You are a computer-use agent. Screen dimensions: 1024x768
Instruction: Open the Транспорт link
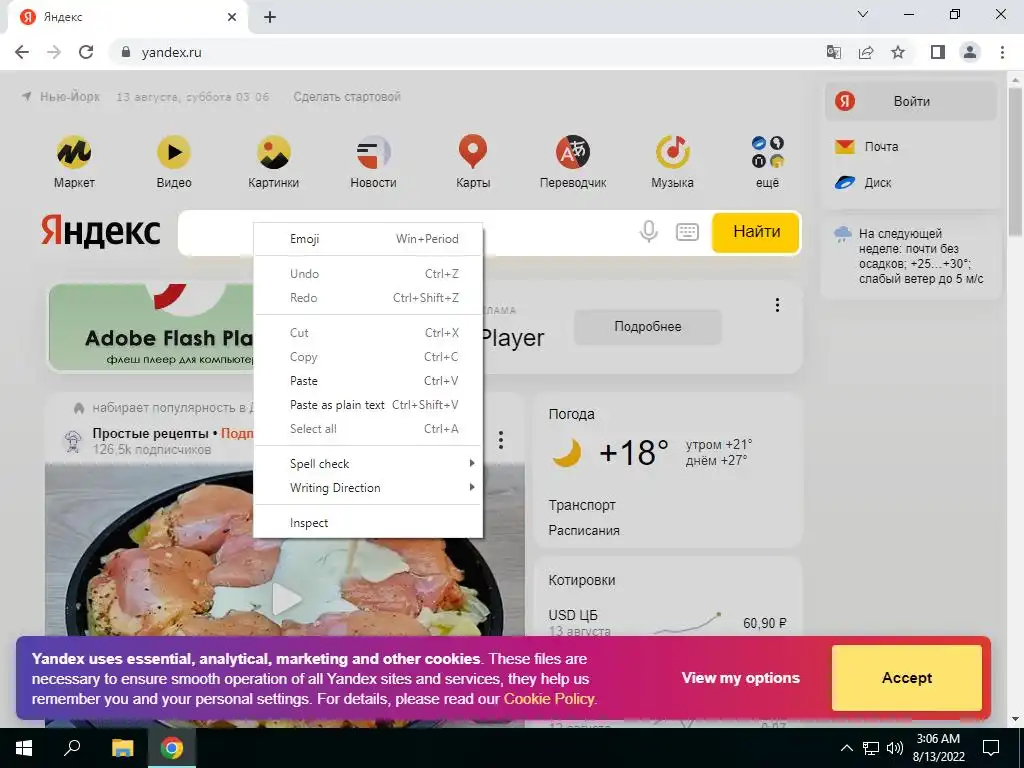click(x=582, y=505)
